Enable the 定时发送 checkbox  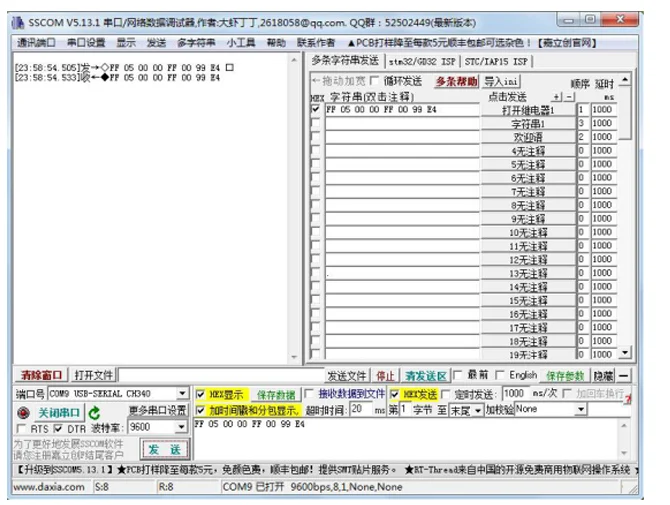[446, 394]
